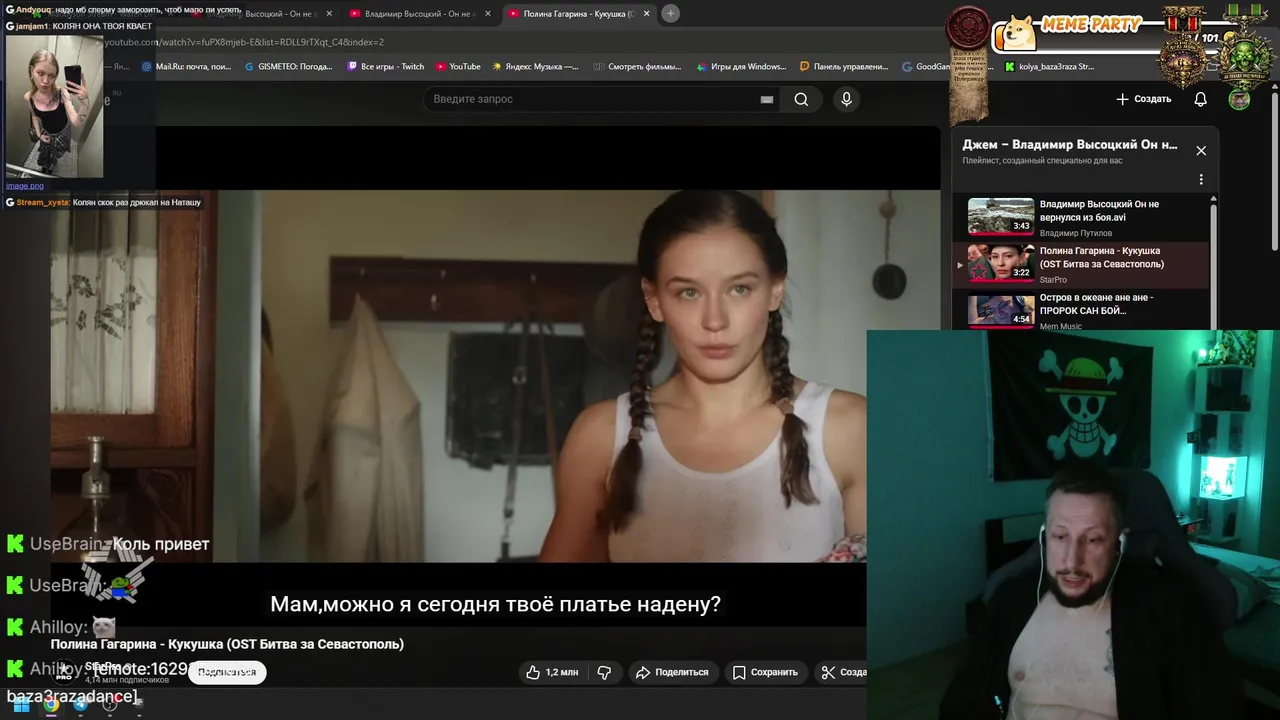Click the image.png link under chat photo
This screenshot has width=1280, height=720.
click(25, 186)
